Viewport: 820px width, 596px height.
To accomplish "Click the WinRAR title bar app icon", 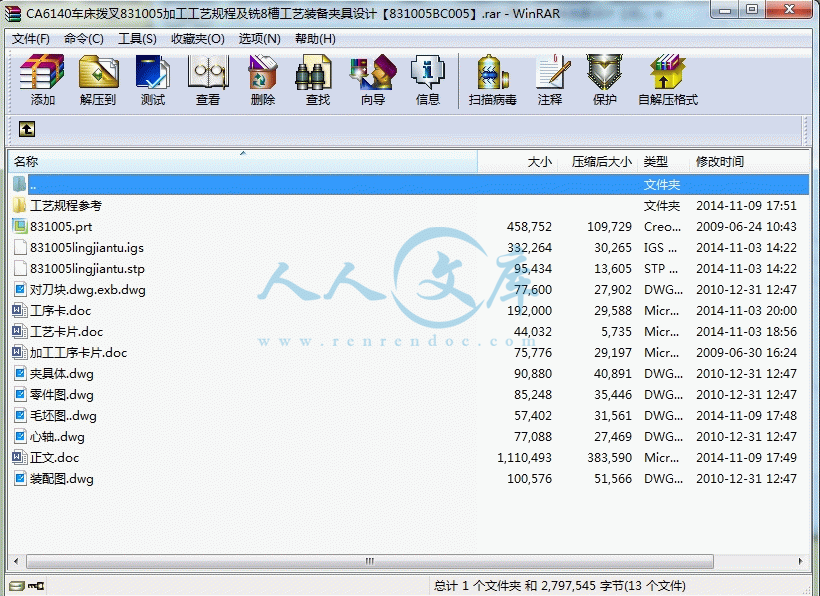I will (13, 13).
